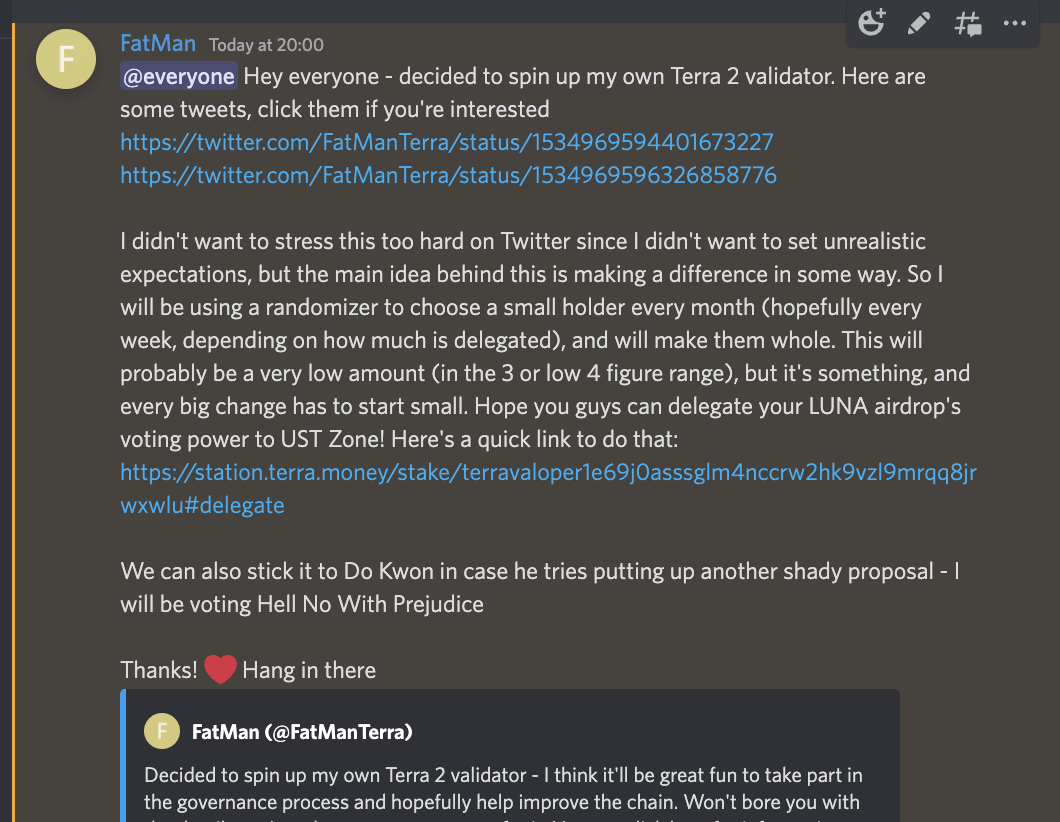Click the #delegate anchor in the staking link

tap(237, 505)
